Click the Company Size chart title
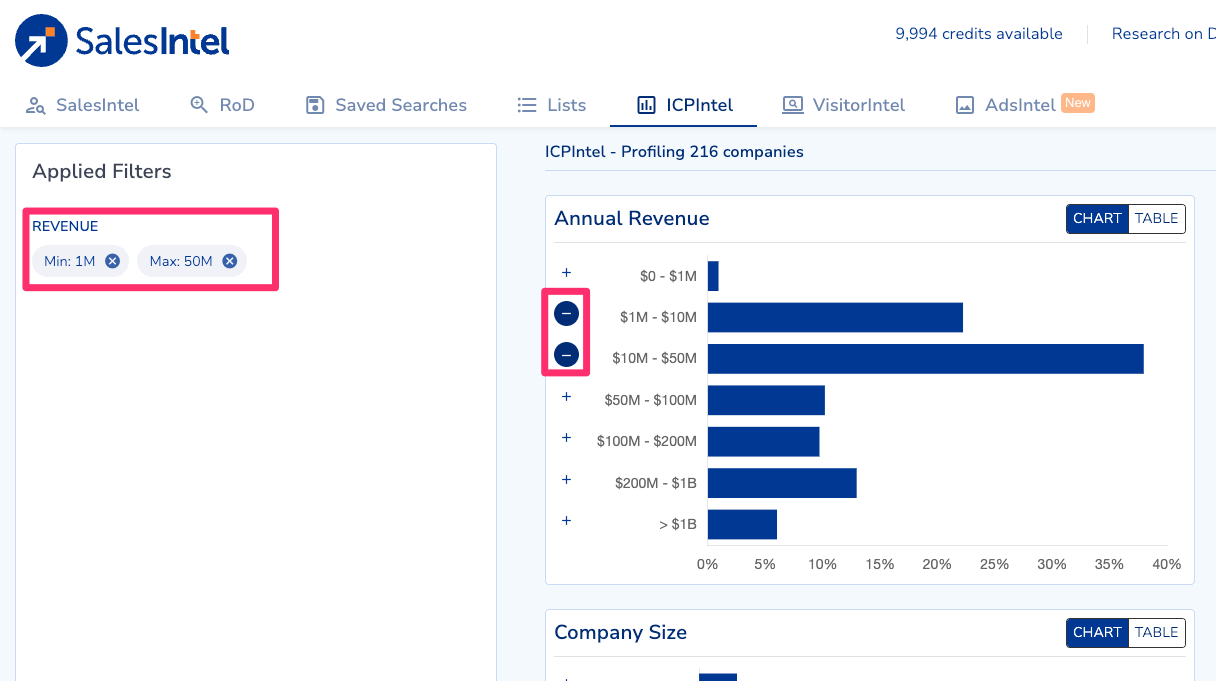This screenshot has width=1216, height=681. pyautogui.click(x=621, y=633)
